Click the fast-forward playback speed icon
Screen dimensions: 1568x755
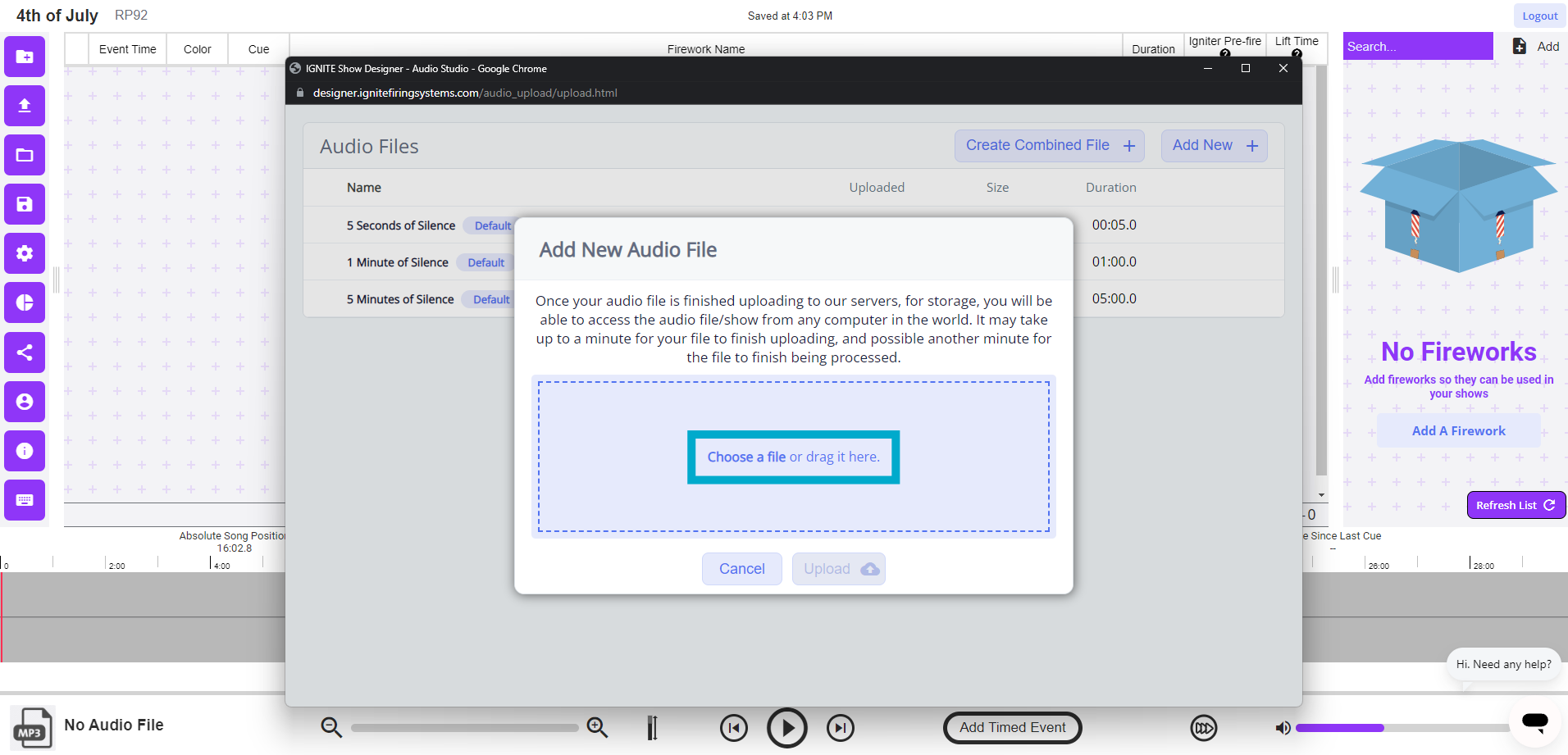tap(1203, 727)
